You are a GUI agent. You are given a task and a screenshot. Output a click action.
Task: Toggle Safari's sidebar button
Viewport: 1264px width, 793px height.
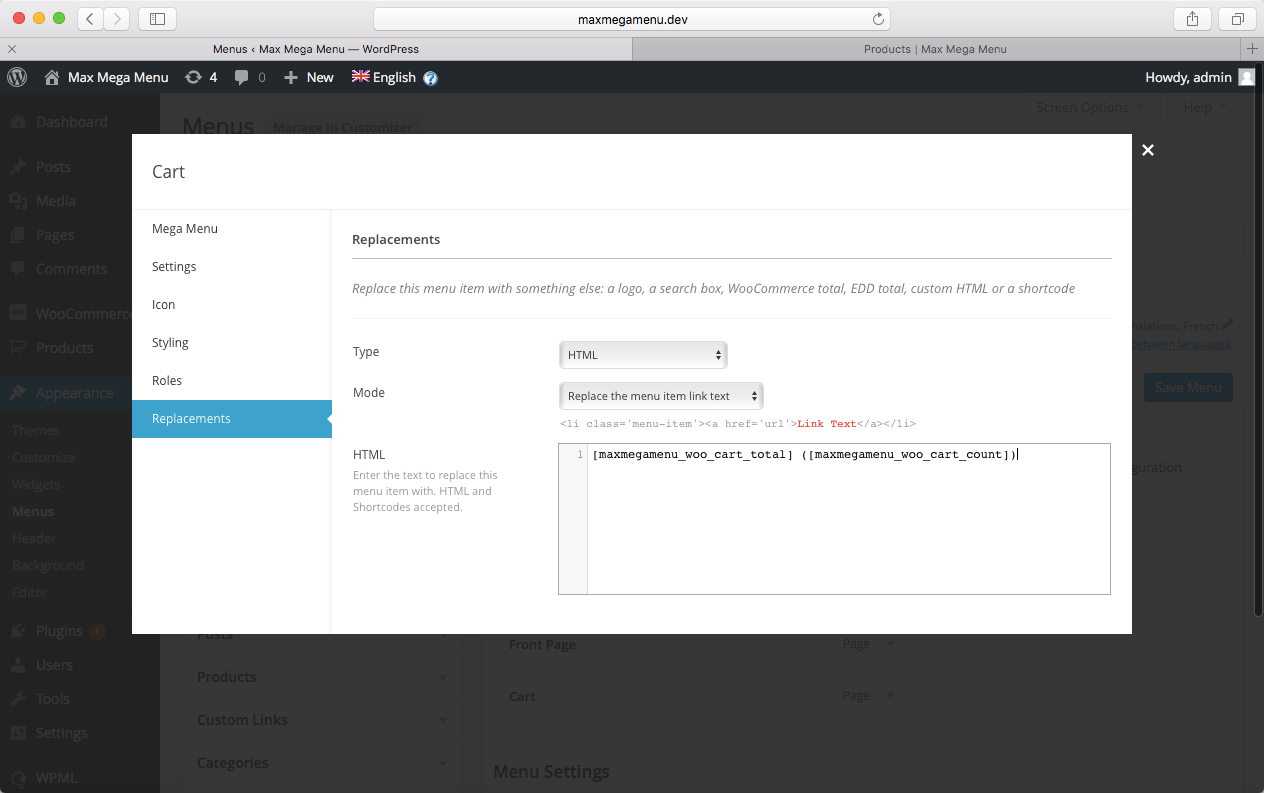pyautogui.click(x=157, y=18)
